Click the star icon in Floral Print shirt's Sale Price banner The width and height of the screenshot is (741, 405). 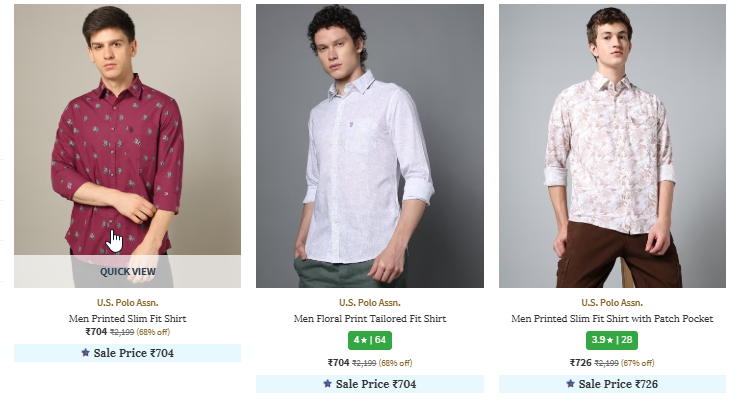click(x=327, y=384)
